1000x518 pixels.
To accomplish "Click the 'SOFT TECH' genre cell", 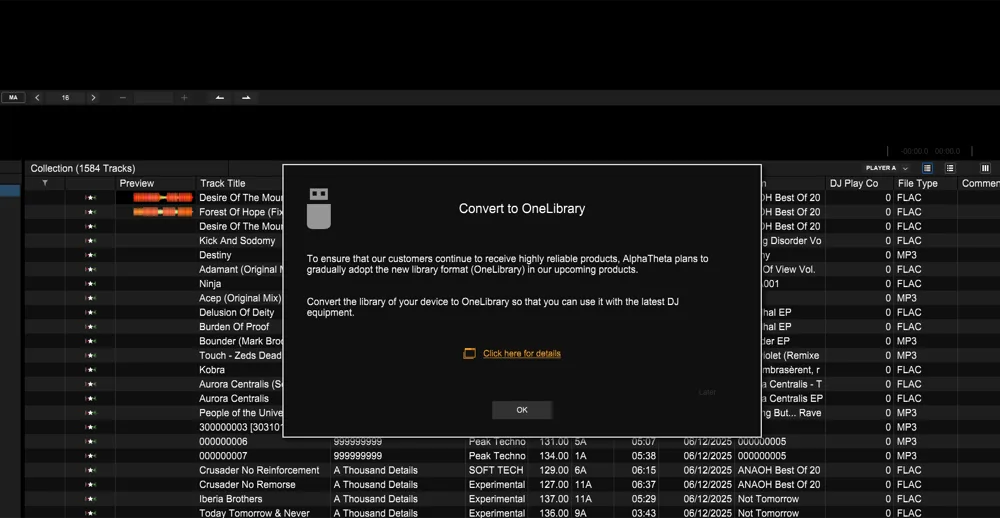I will pyautogui.click(x=496, y=470).
